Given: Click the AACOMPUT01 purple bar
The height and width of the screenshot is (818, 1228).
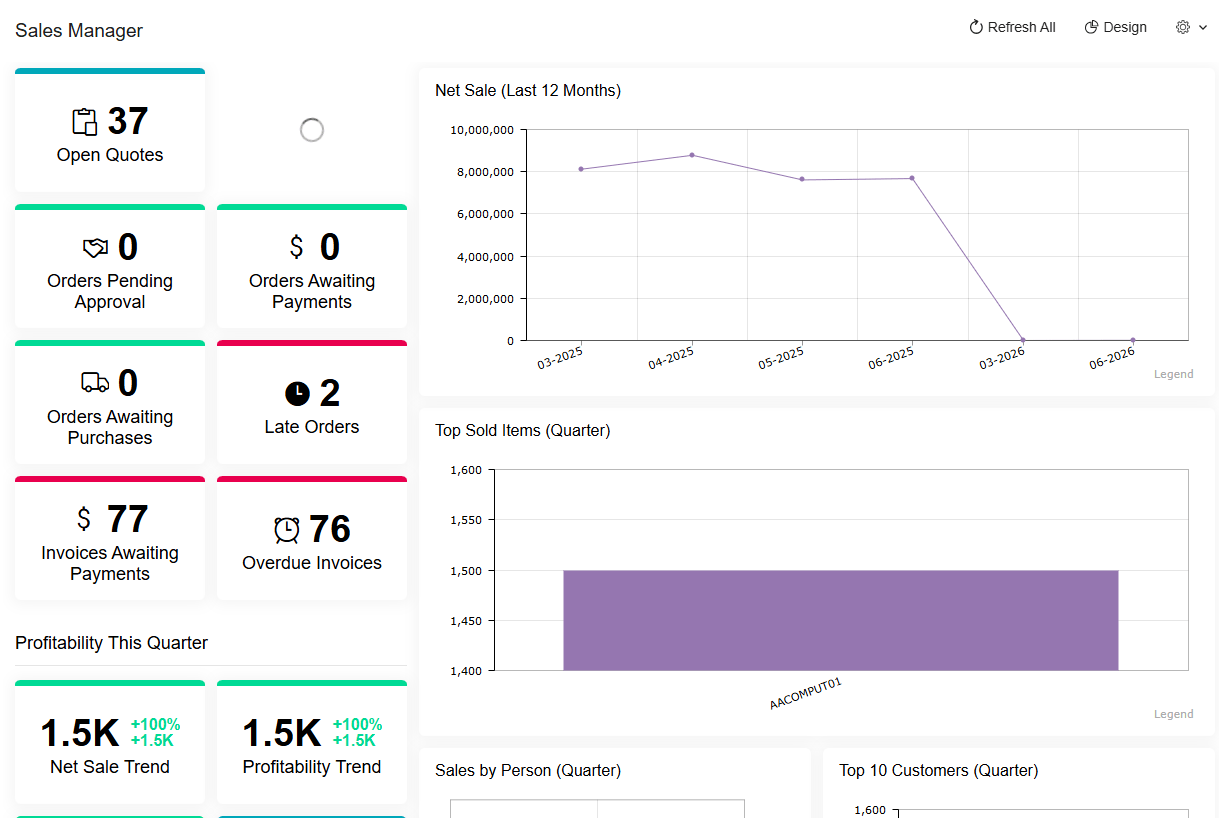Looking at the screenshot, I should coord(841,620).
